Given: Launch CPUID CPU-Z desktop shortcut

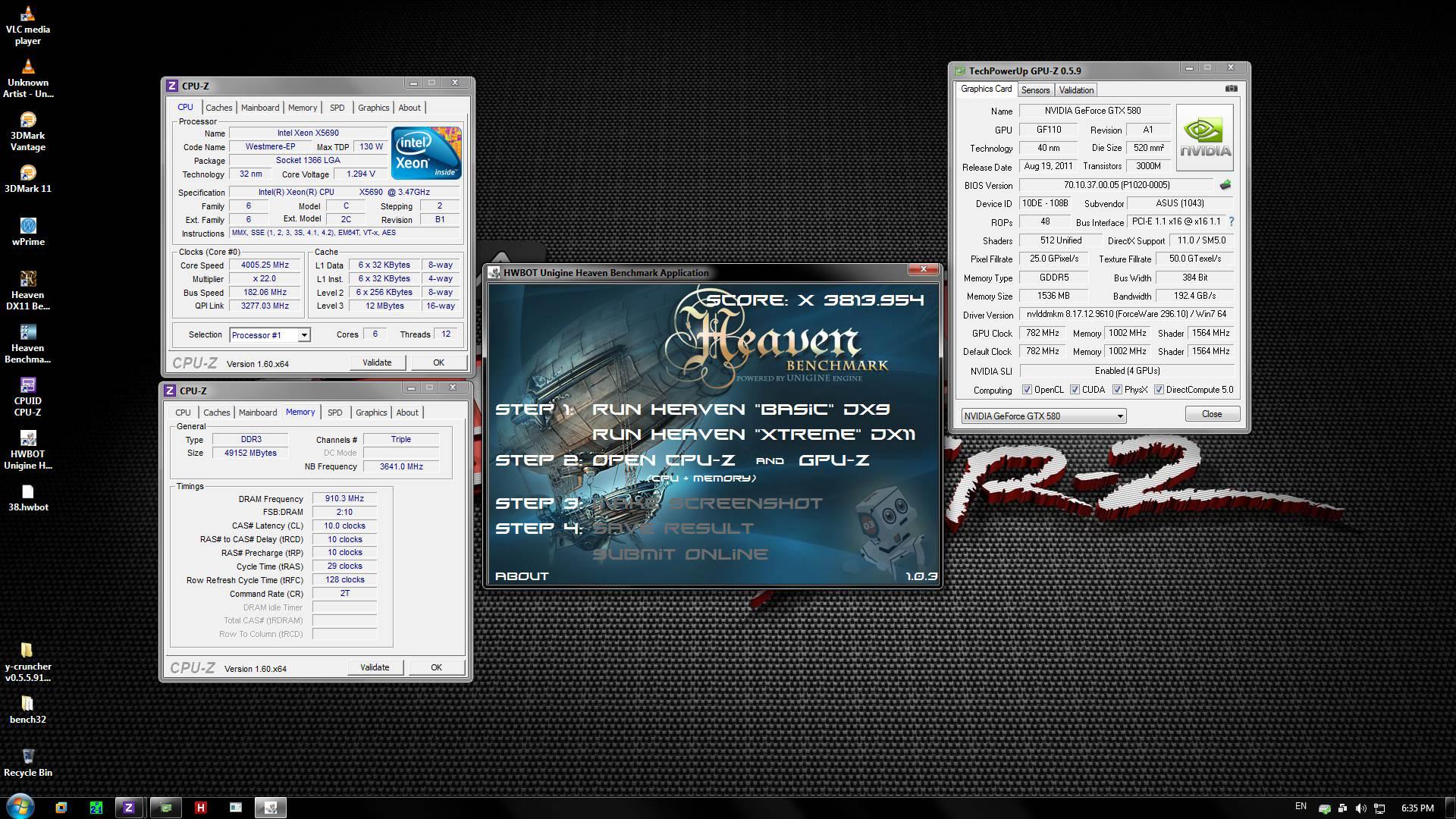Looking at the screenshot, I should (x=28, y=397).
